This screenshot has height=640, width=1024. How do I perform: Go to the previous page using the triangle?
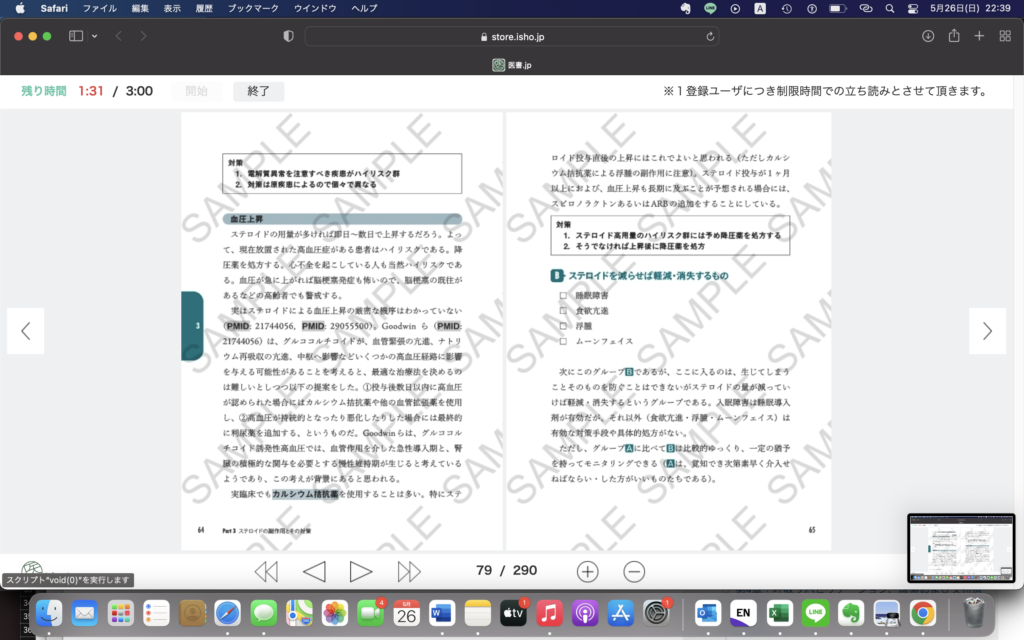pos(314,571)
